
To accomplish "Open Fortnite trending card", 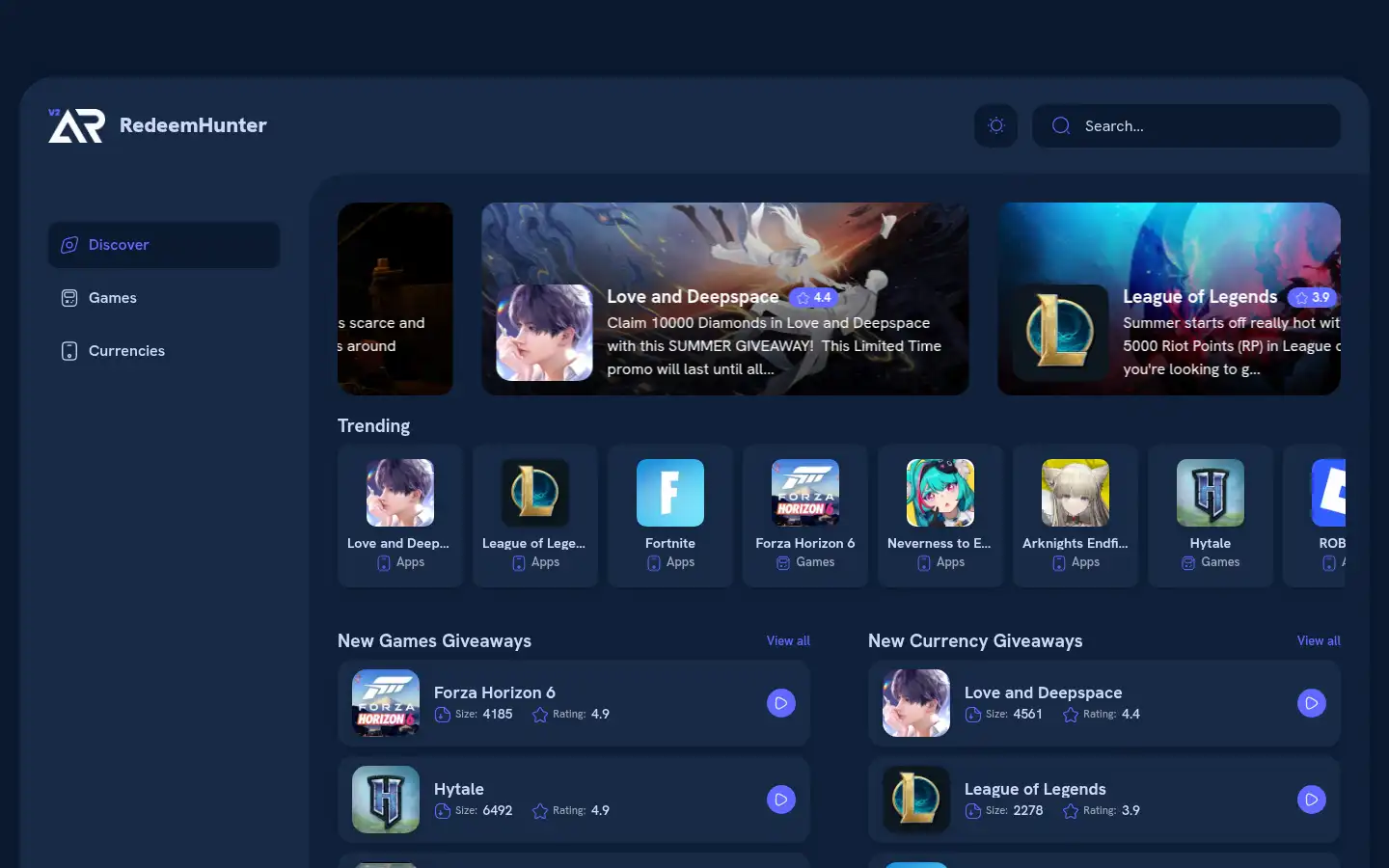I will click(670, 516).
